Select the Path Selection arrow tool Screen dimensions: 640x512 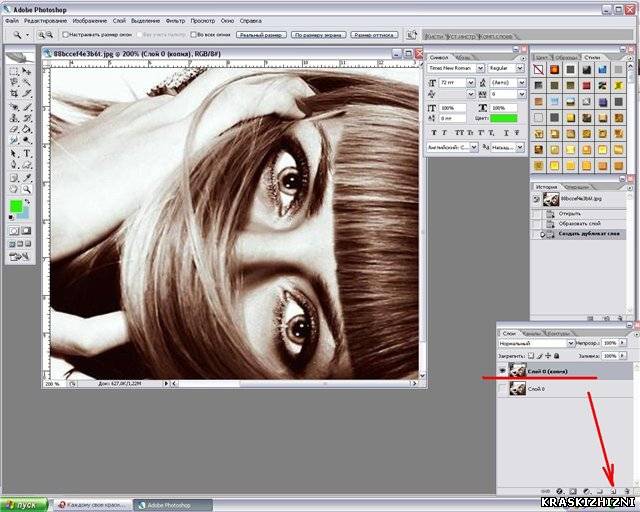tap(14, 154)
